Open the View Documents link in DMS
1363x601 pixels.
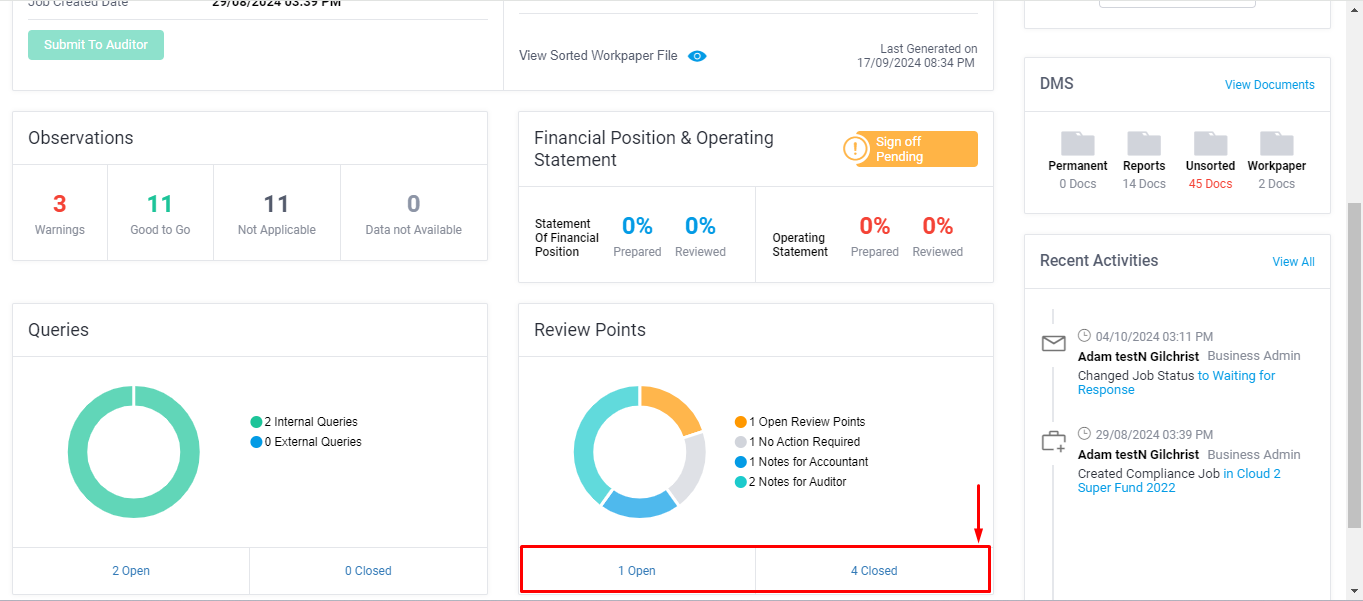(1270, 85)
